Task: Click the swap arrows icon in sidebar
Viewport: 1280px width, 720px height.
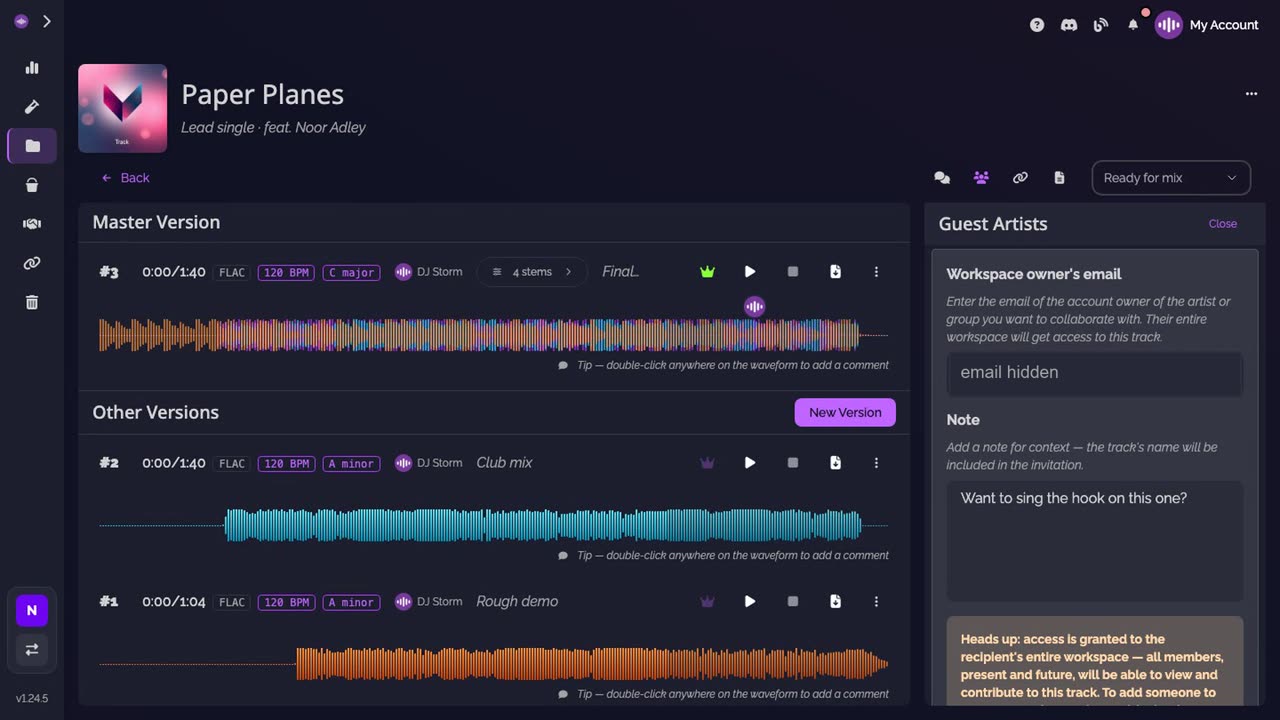Action: pyautogui.click(x=32, y=649)
